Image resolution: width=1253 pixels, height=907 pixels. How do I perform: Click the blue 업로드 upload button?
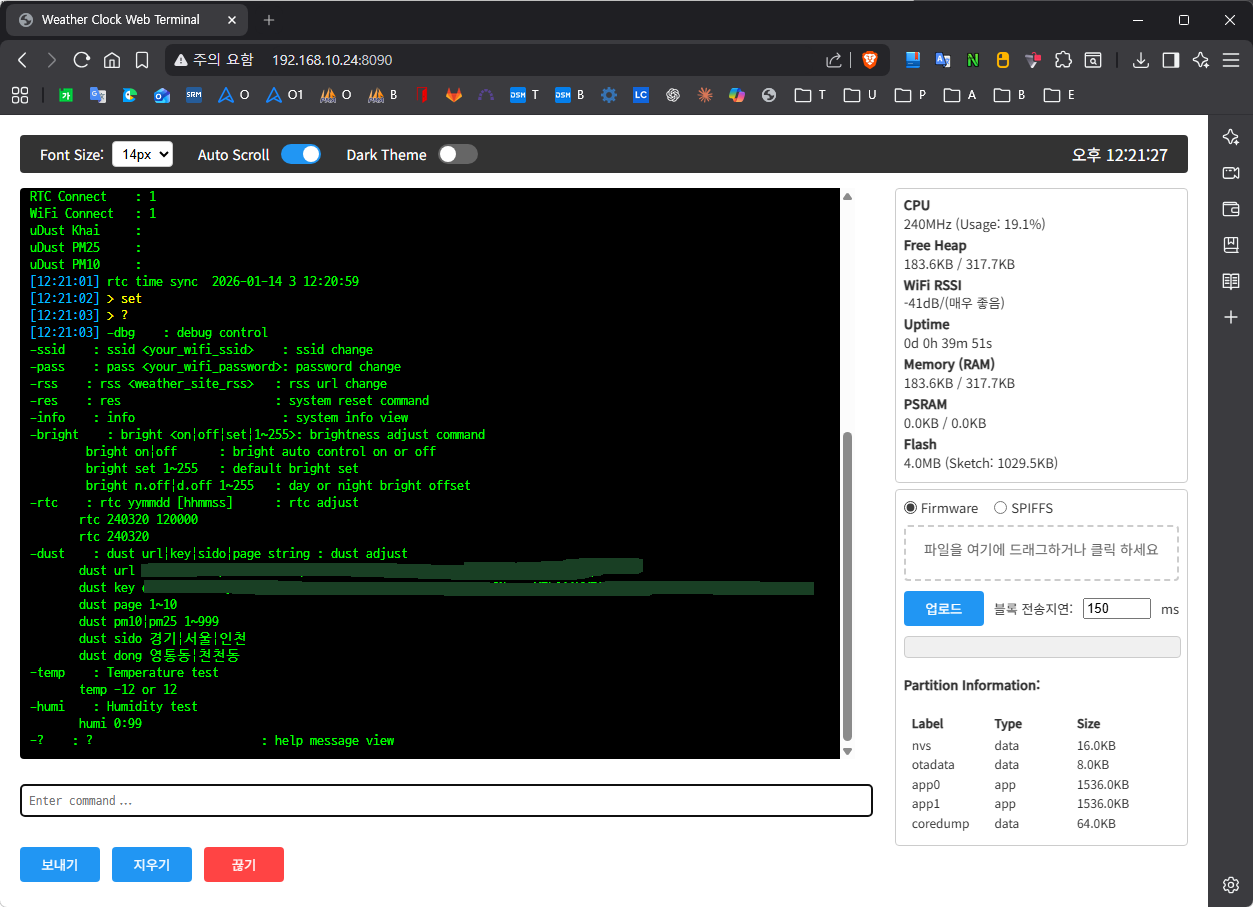(943, 609)
